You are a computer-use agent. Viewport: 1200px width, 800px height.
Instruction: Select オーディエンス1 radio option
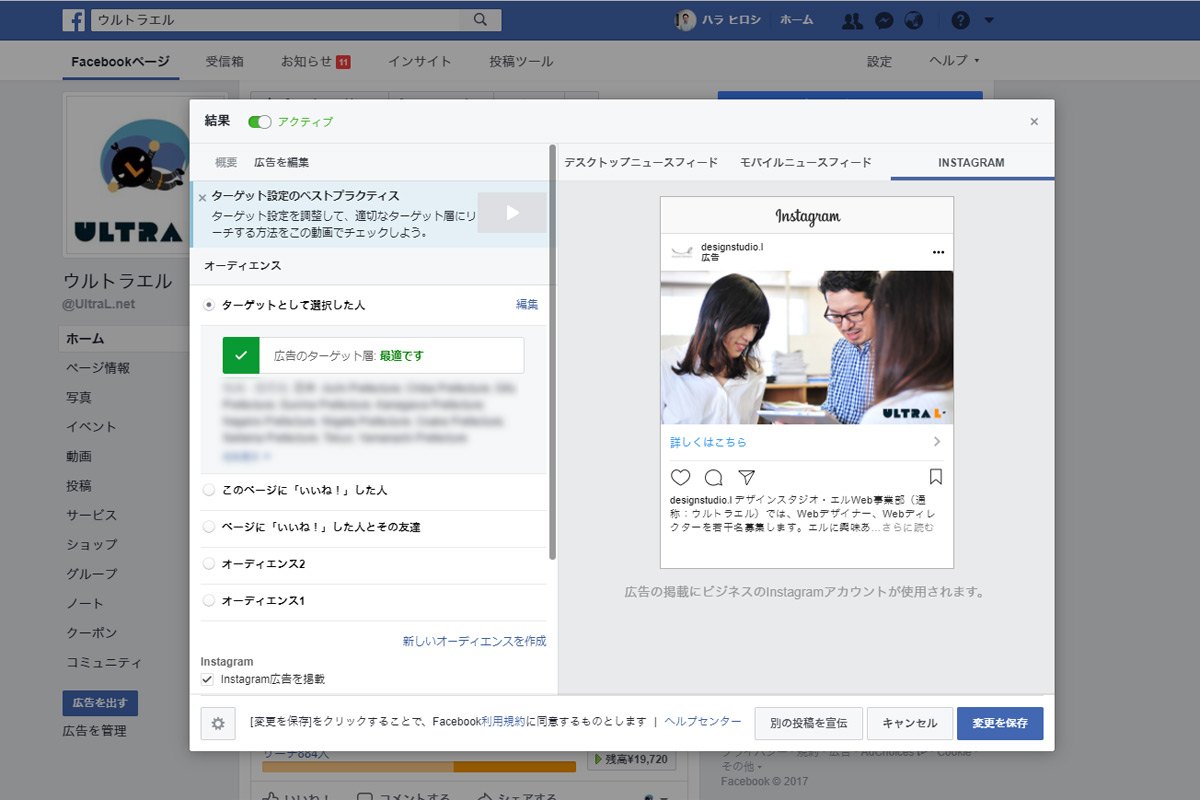[208, 601]
